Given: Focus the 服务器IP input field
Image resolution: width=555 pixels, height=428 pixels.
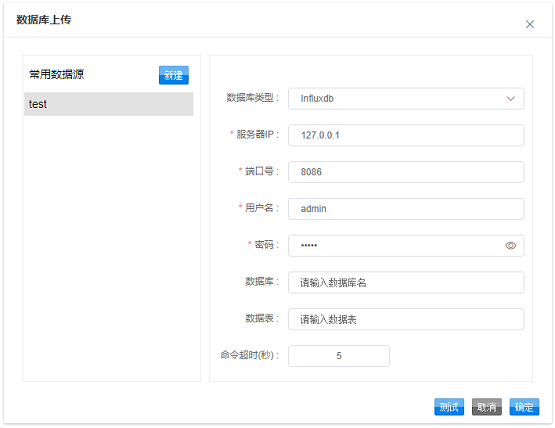Looking at the screenshot, I should pos(406,135).
